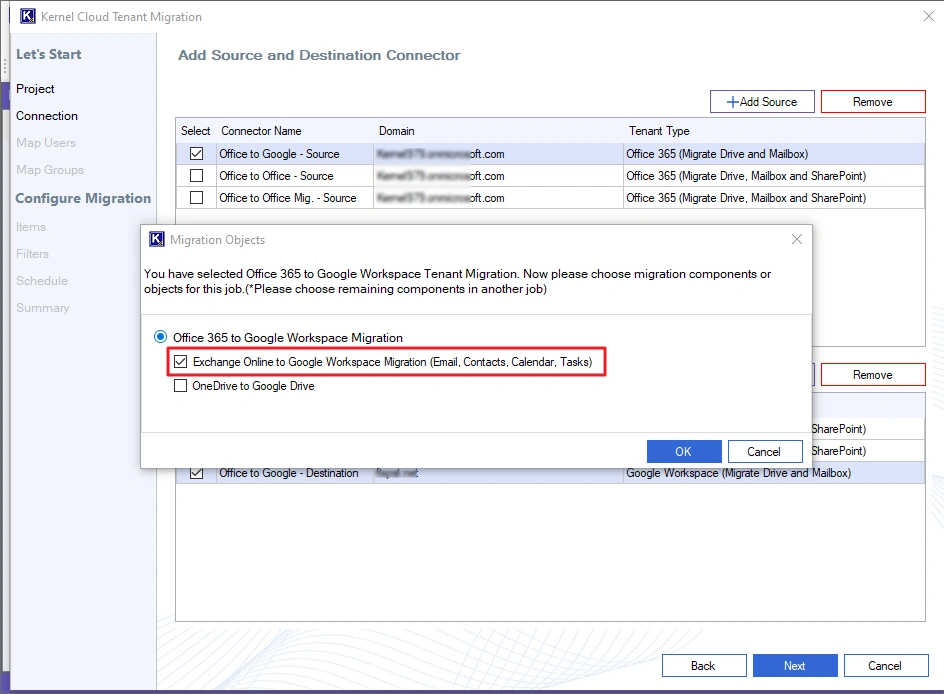Viewport: 944px width, 694px height.
Task: Click the Kernel app icon in title bar
Action: pos(27,16)
